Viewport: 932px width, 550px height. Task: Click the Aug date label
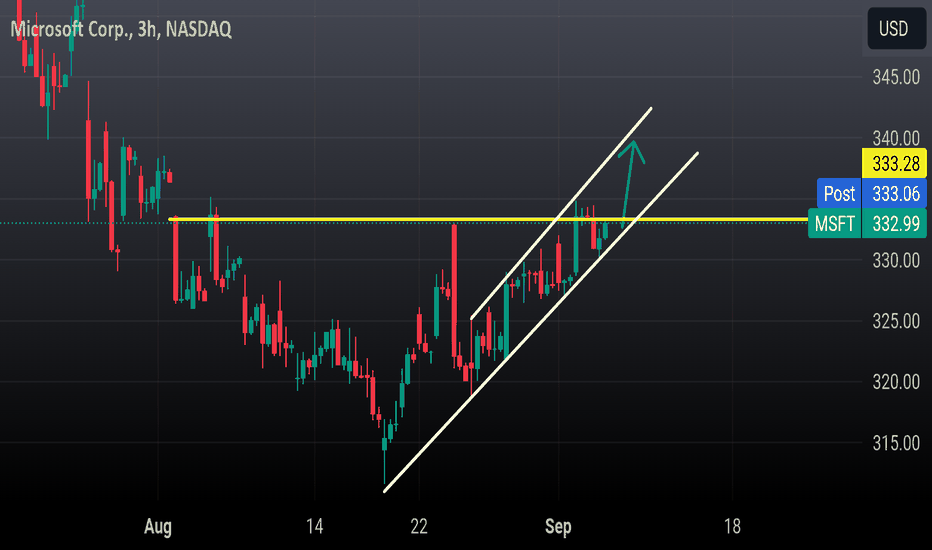point(158,527)
